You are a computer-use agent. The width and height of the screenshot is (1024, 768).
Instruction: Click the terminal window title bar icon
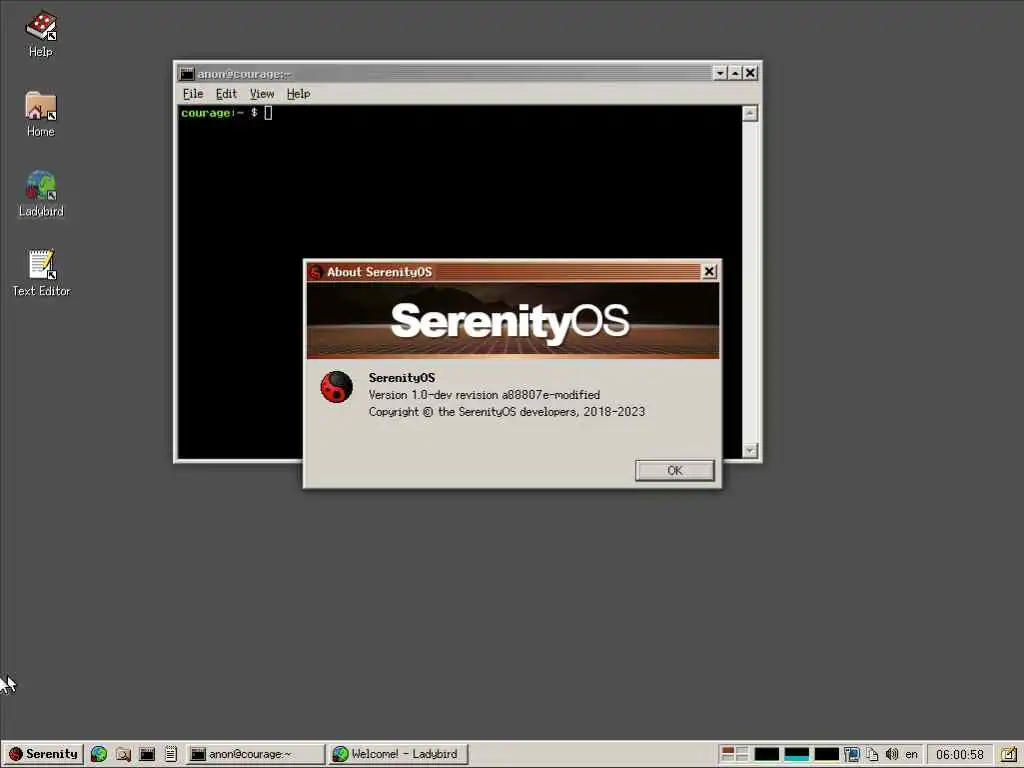pos(187,73)
